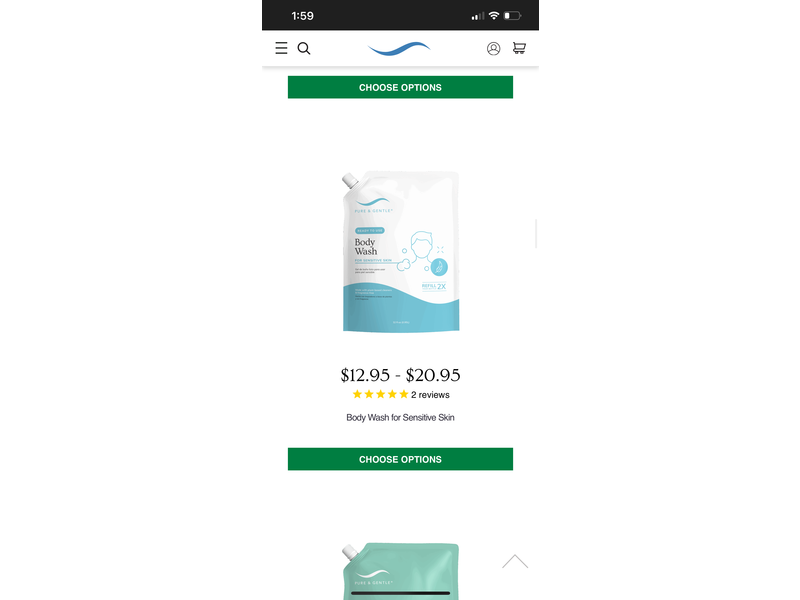Tap the cellular signal bars icon
The image size is (800, 600).
coord(478,16)
